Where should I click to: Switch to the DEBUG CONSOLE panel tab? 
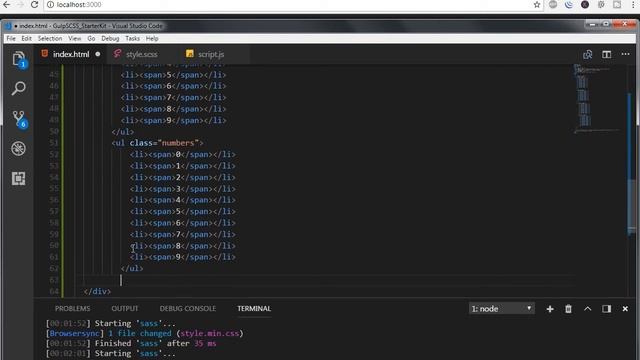[188, 309]
